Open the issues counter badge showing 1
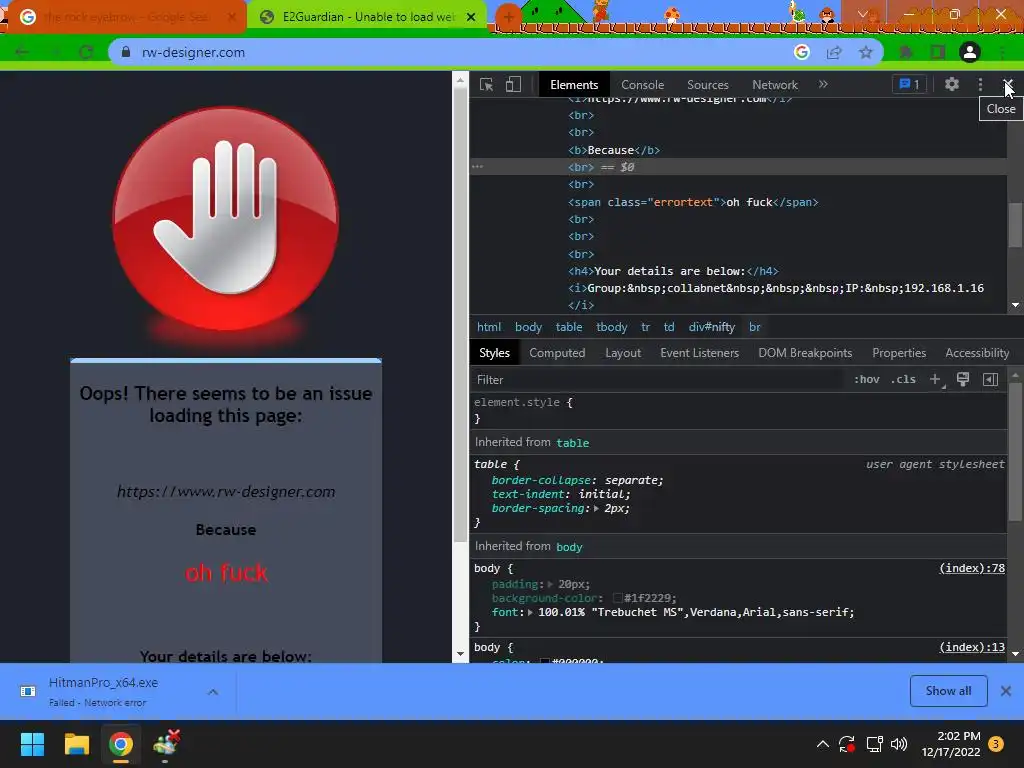Screen dimensions: 1024x768 pyautogui.click(x=909, y=84)
